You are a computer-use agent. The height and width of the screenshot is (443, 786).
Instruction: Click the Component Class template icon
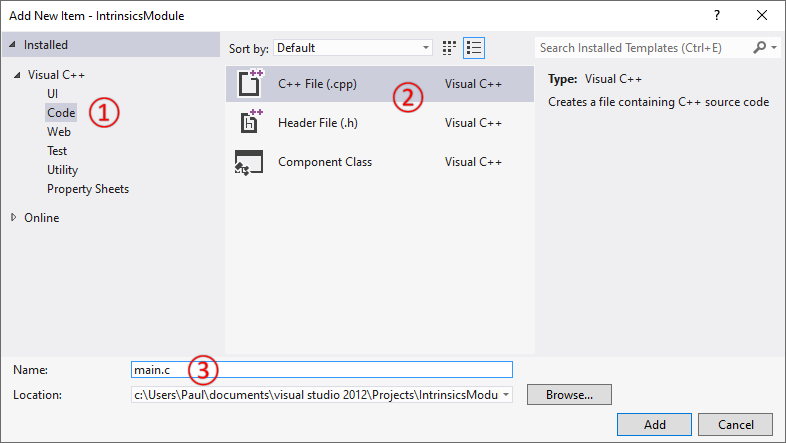click(249, 162)
